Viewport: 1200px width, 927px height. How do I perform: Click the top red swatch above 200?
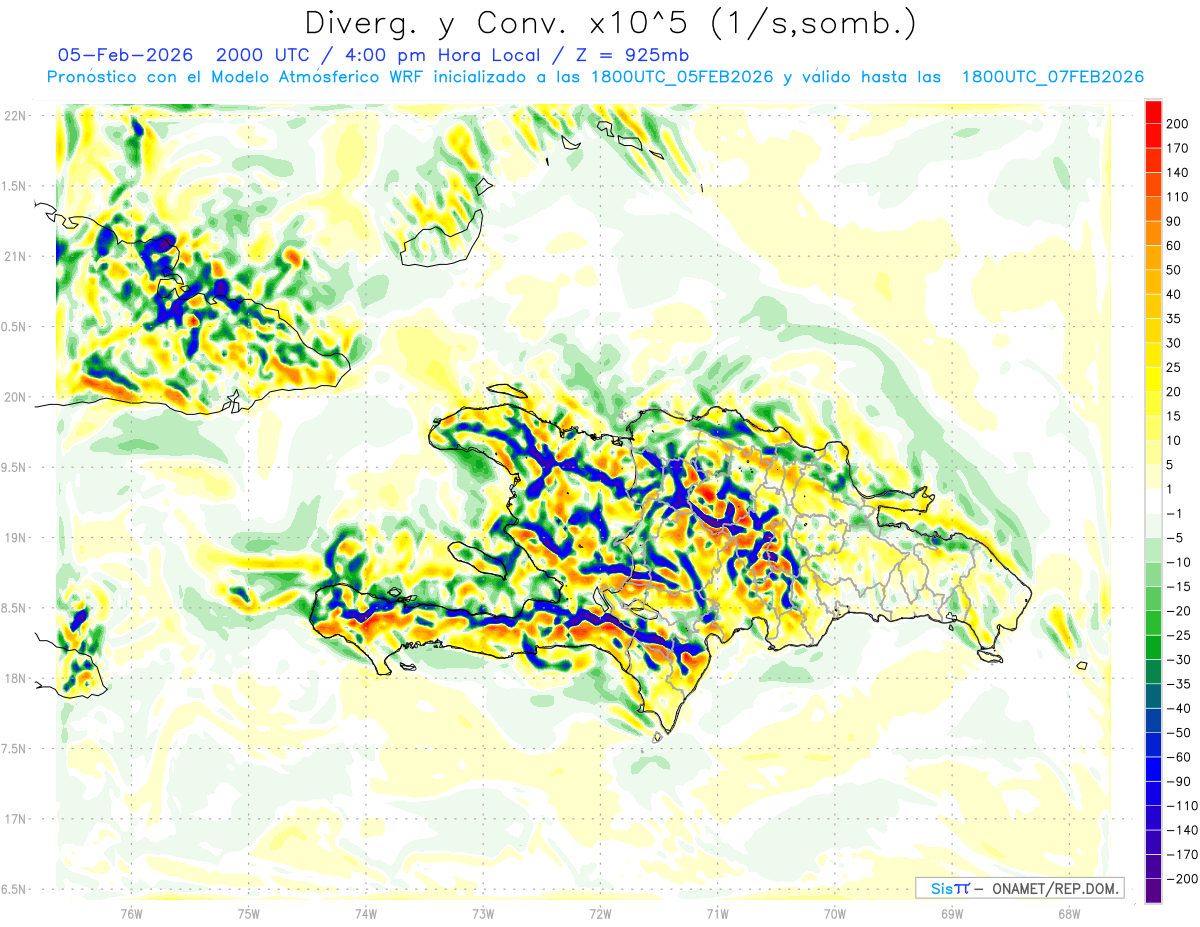tap(1154, 111)
